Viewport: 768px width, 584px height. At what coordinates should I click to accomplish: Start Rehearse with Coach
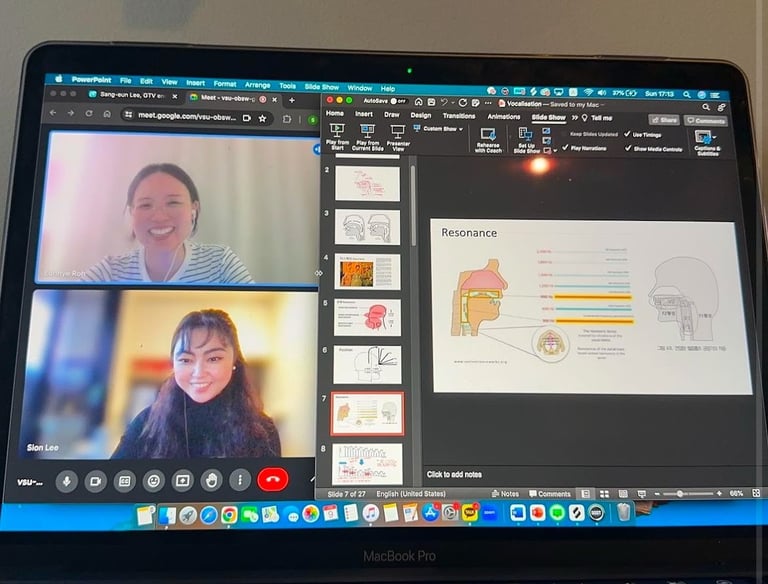tap(488, 140)
